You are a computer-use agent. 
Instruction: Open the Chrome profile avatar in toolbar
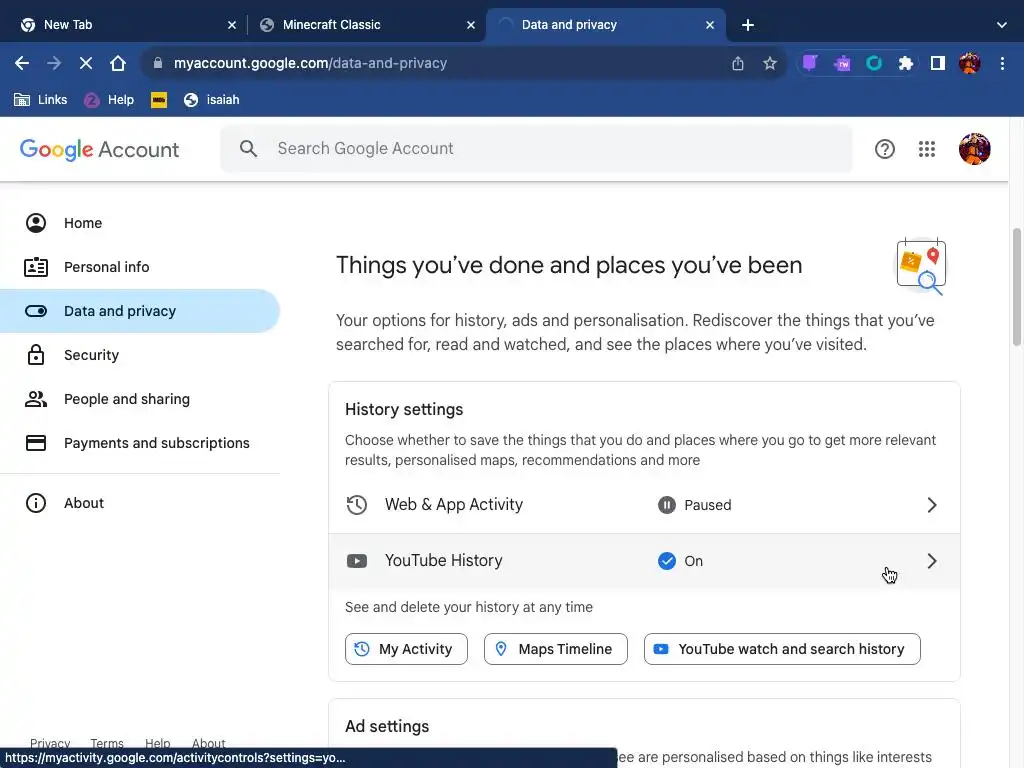pyautogui.click(x=970, y=63)
